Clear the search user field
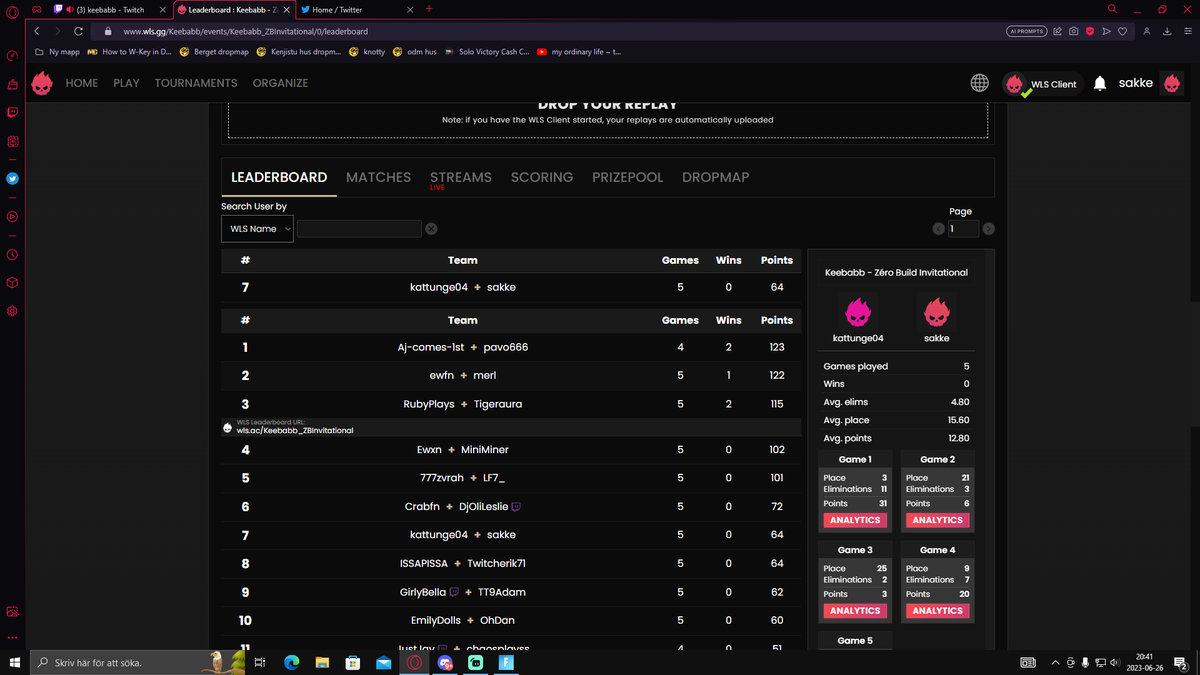This screenshot has height=675, width=1200. 431,229
